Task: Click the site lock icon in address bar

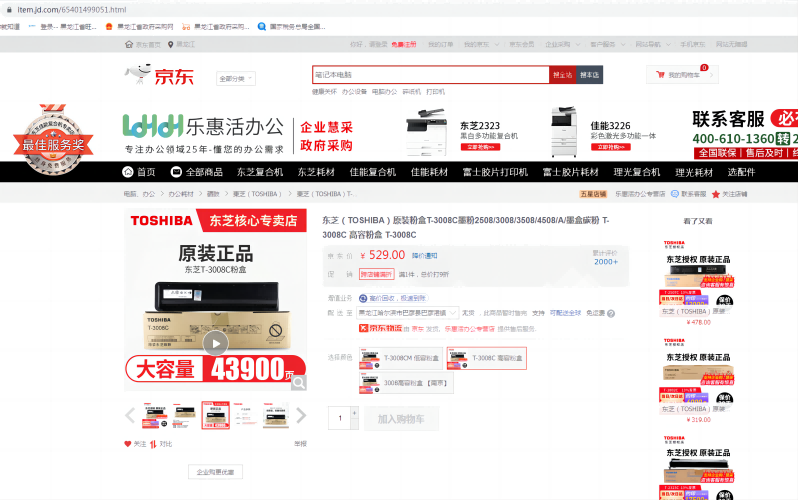Action: [9, 10]
